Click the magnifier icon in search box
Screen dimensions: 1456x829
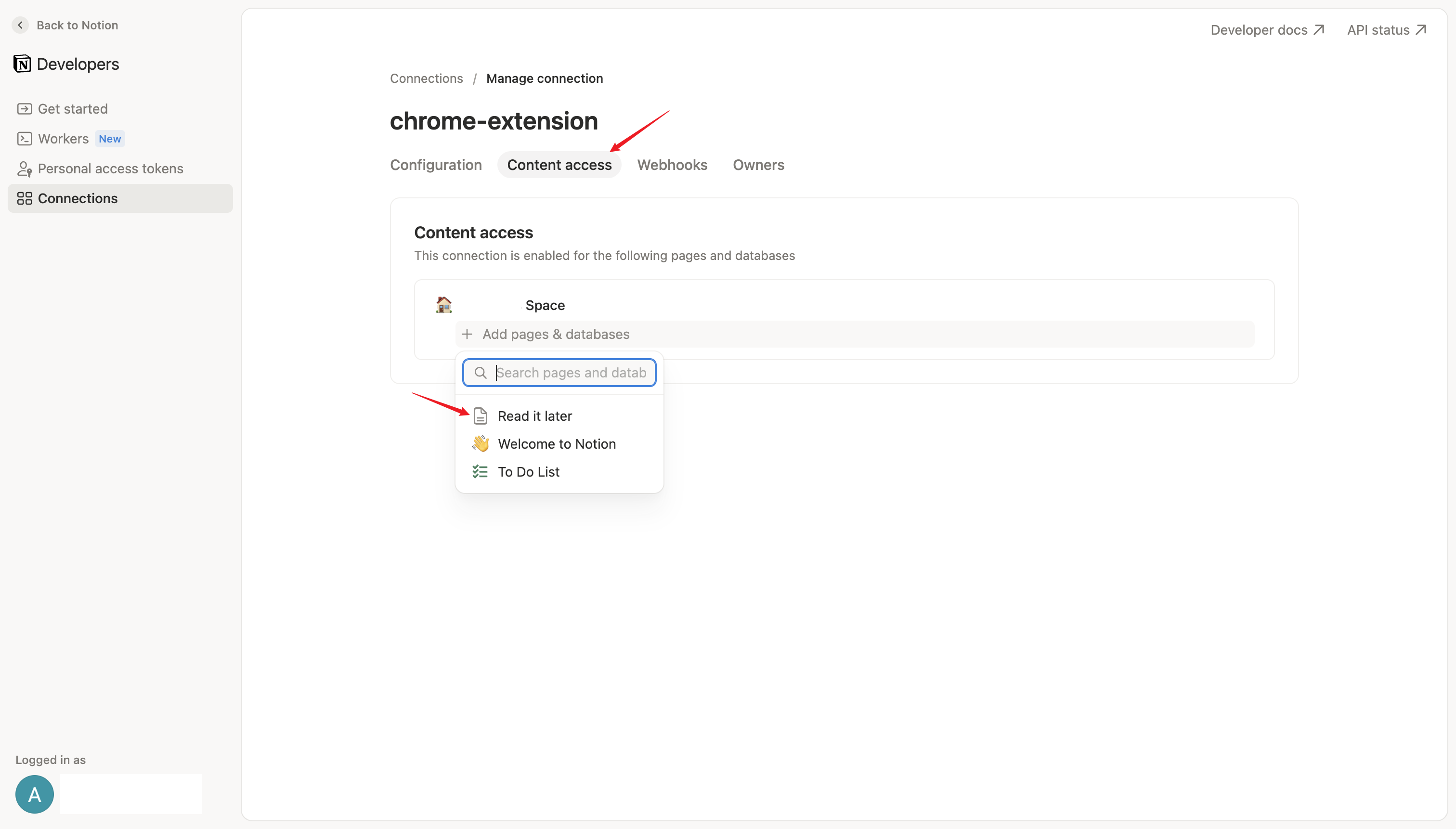pyautogui.click(x=481, y=372)
